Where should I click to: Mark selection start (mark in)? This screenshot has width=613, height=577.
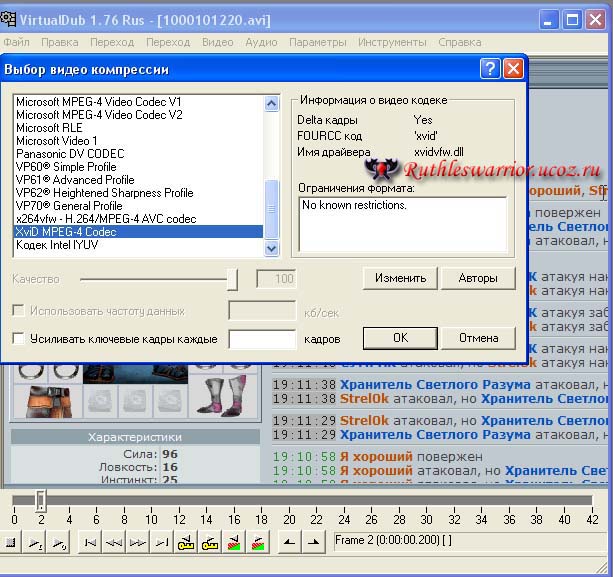[x=289, y=542]
